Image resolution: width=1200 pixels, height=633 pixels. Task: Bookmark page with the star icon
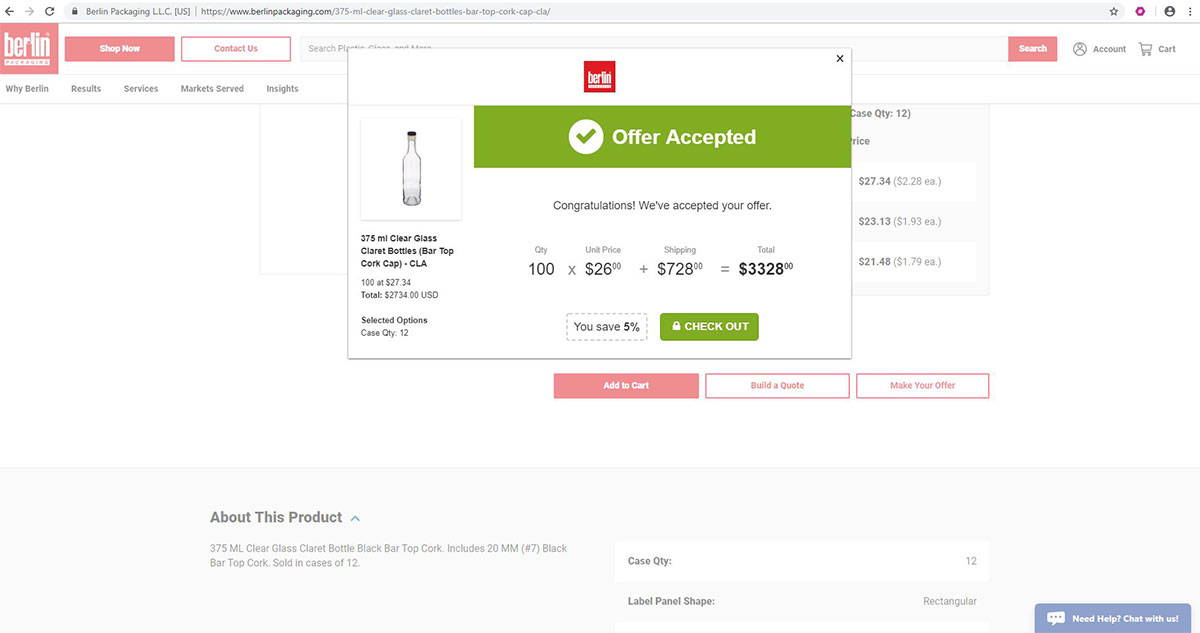tap(1114, 11)
